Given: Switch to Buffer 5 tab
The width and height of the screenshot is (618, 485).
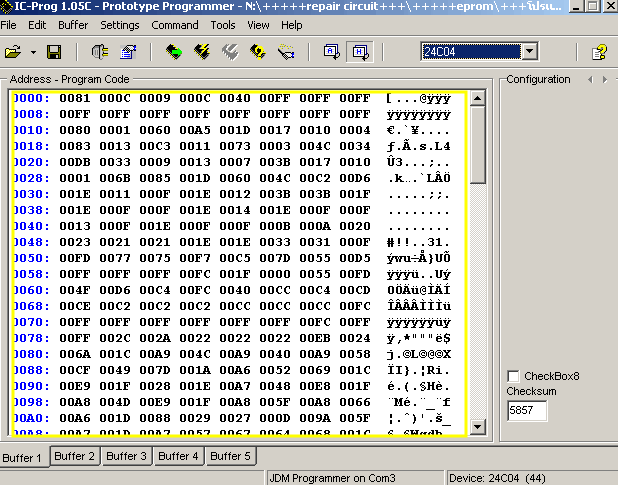Looking at the screenshot, I should click(x=231, y=456).
